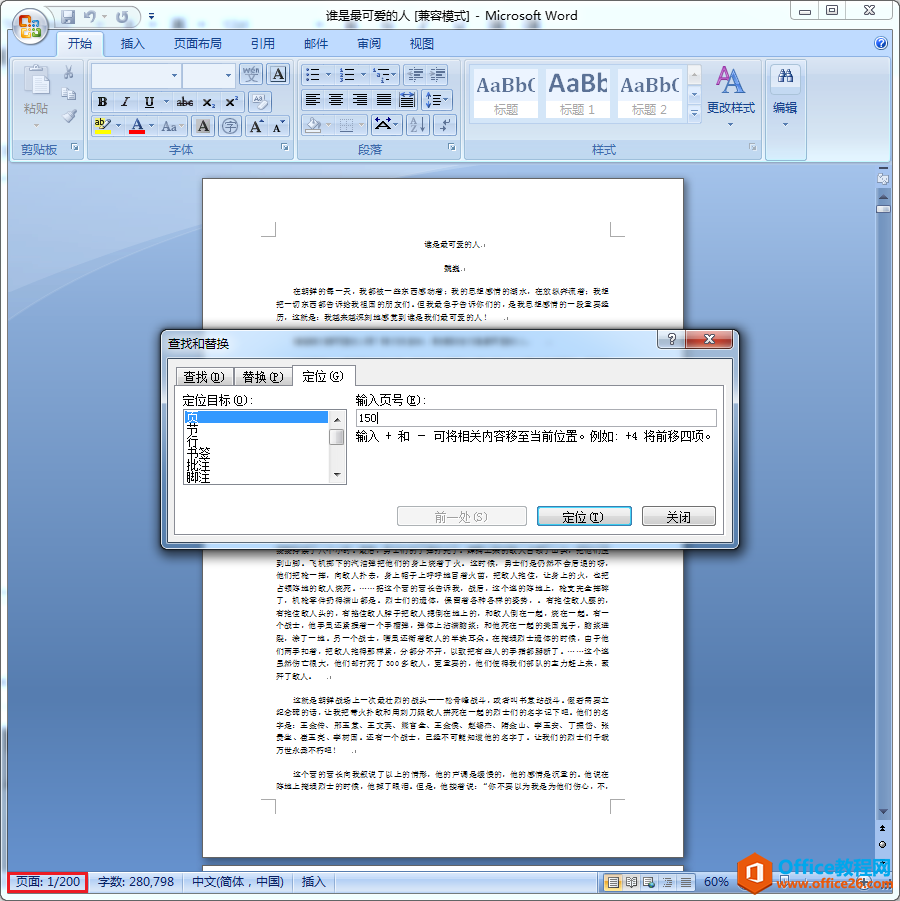
Task: Align text right
Action: coord(360,100)
